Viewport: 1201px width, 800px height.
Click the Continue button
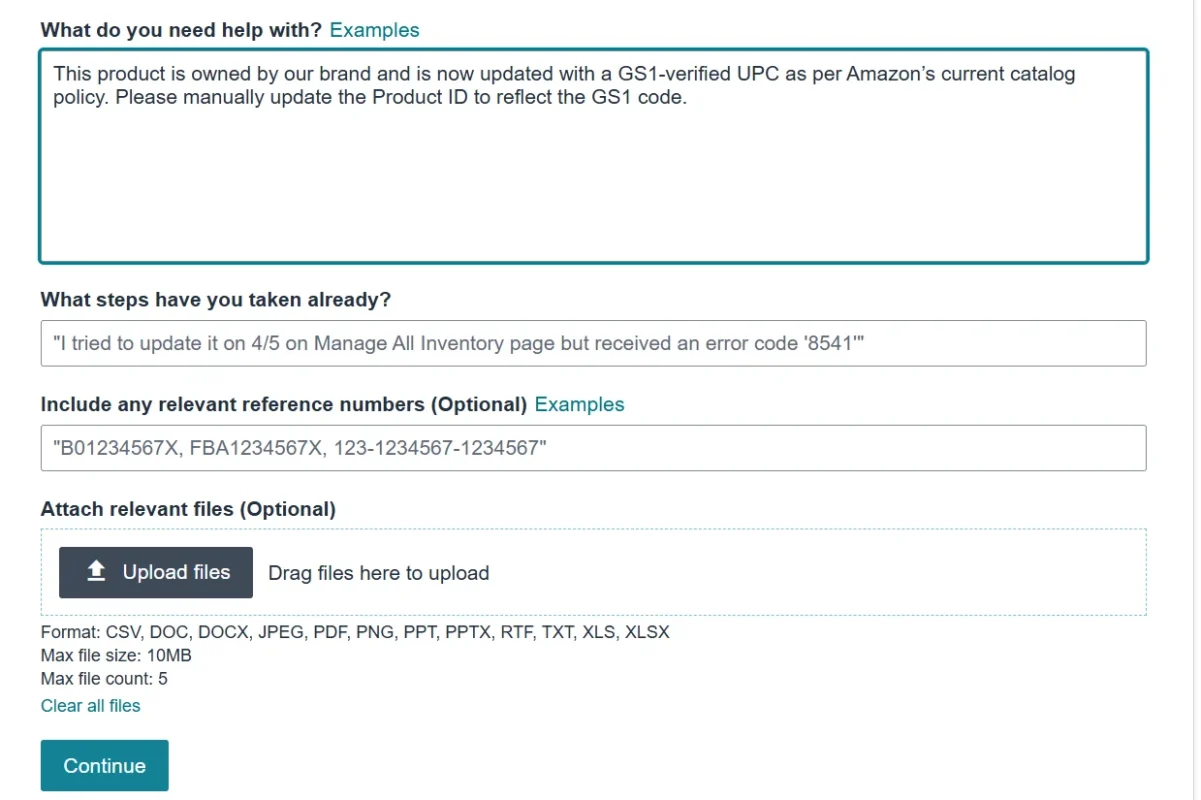tap(104, 765)
